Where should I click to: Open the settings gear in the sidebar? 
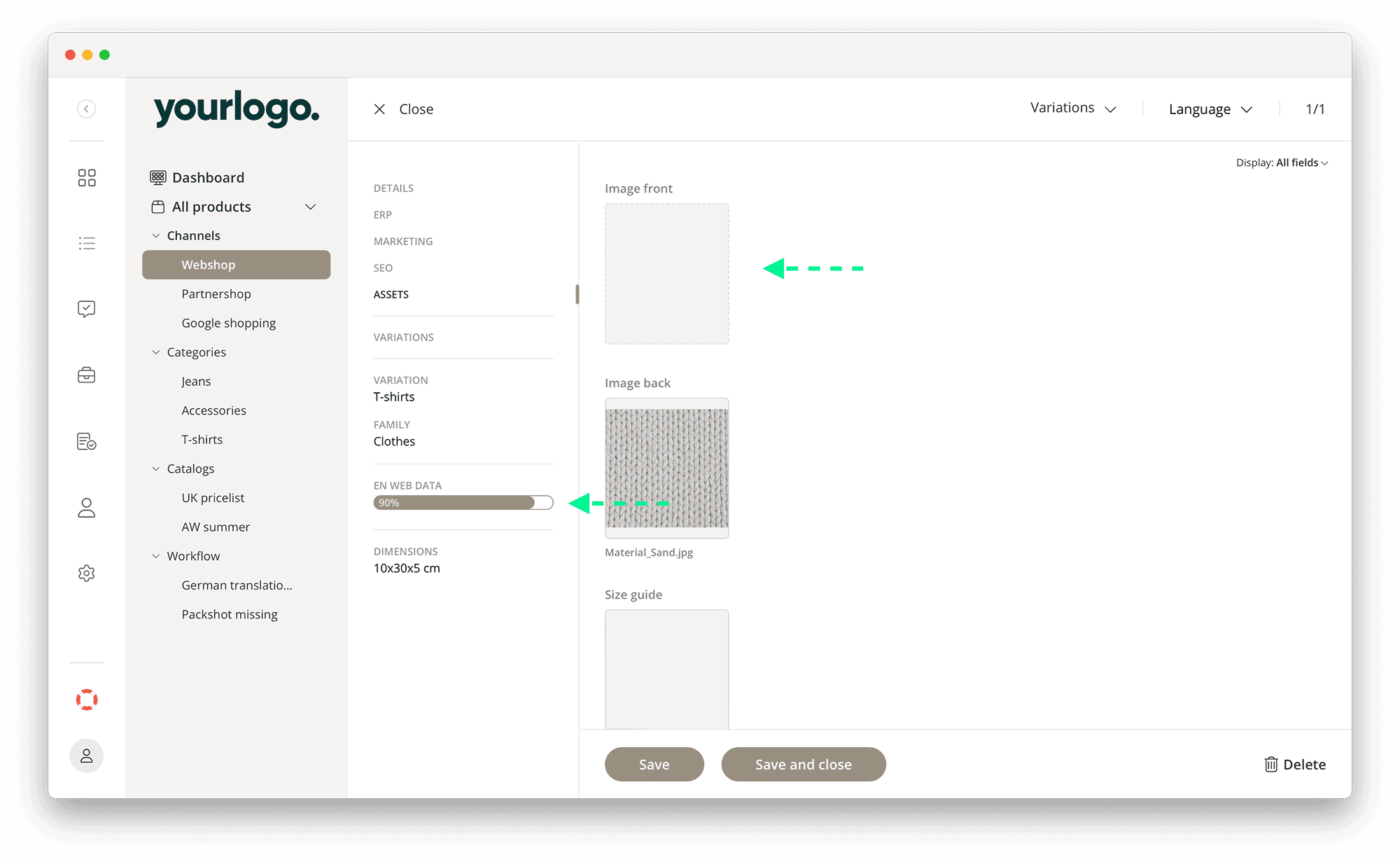[86, 573]
